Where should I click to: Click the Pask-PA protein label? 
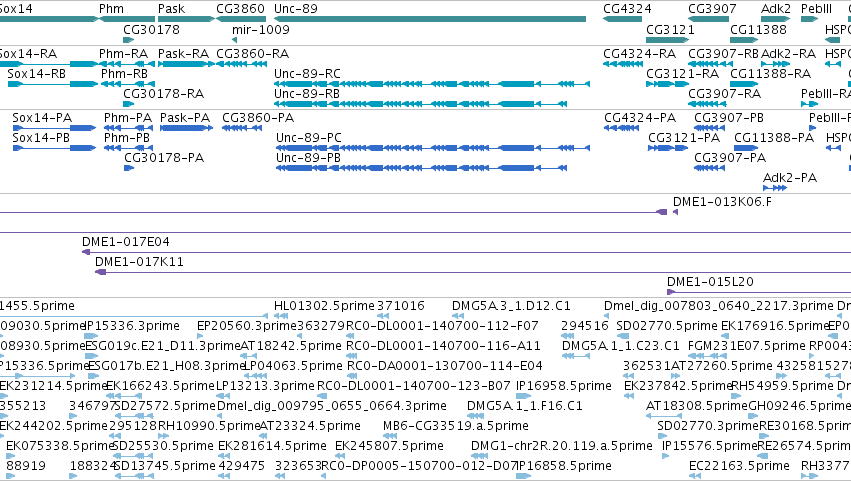tap(185, 118)
